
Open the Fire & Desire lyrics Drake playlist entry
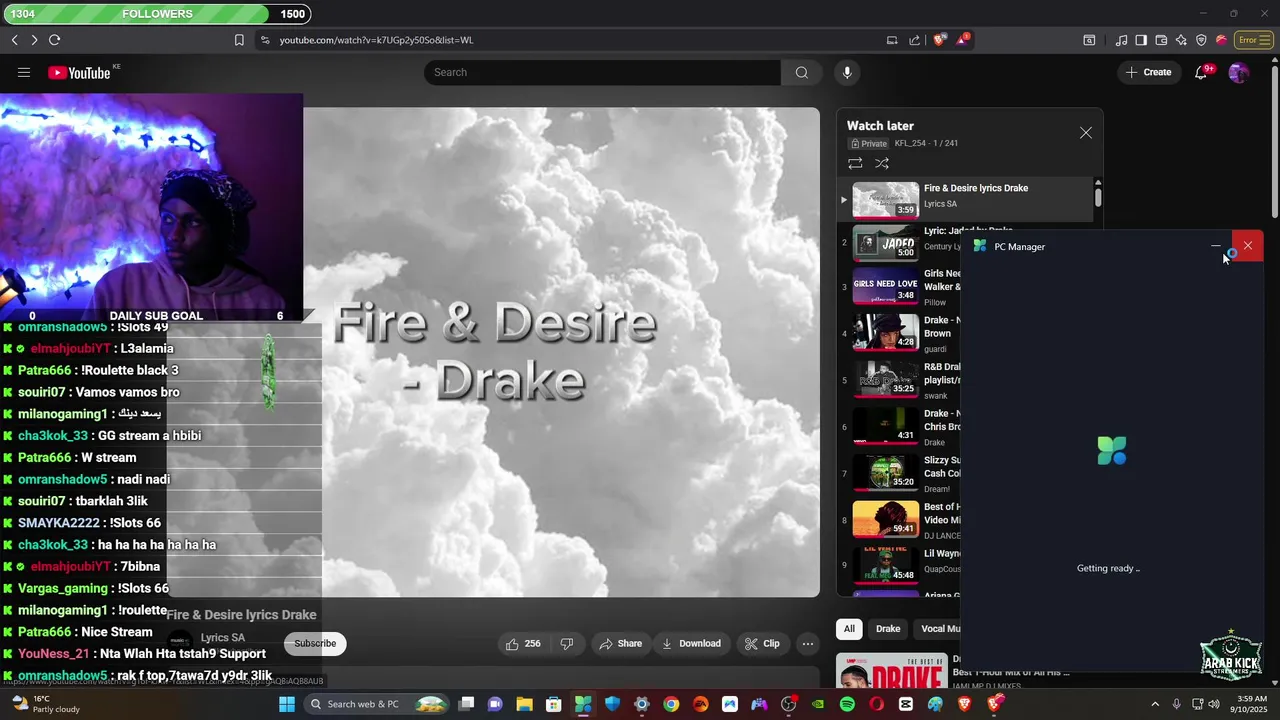coord(967,199)
